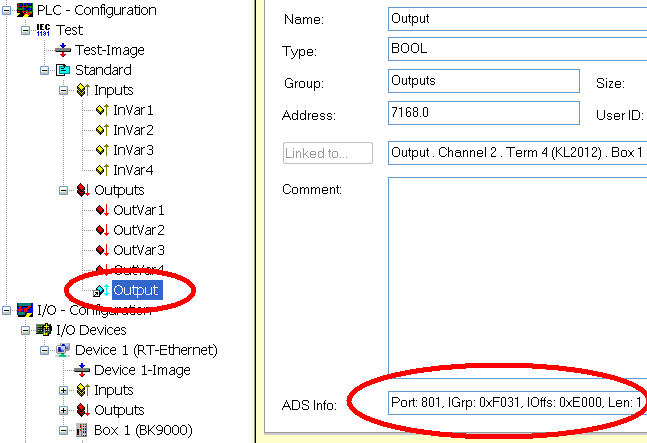
Task: Click the Standard task icon
Action: (x=63, y=70)
